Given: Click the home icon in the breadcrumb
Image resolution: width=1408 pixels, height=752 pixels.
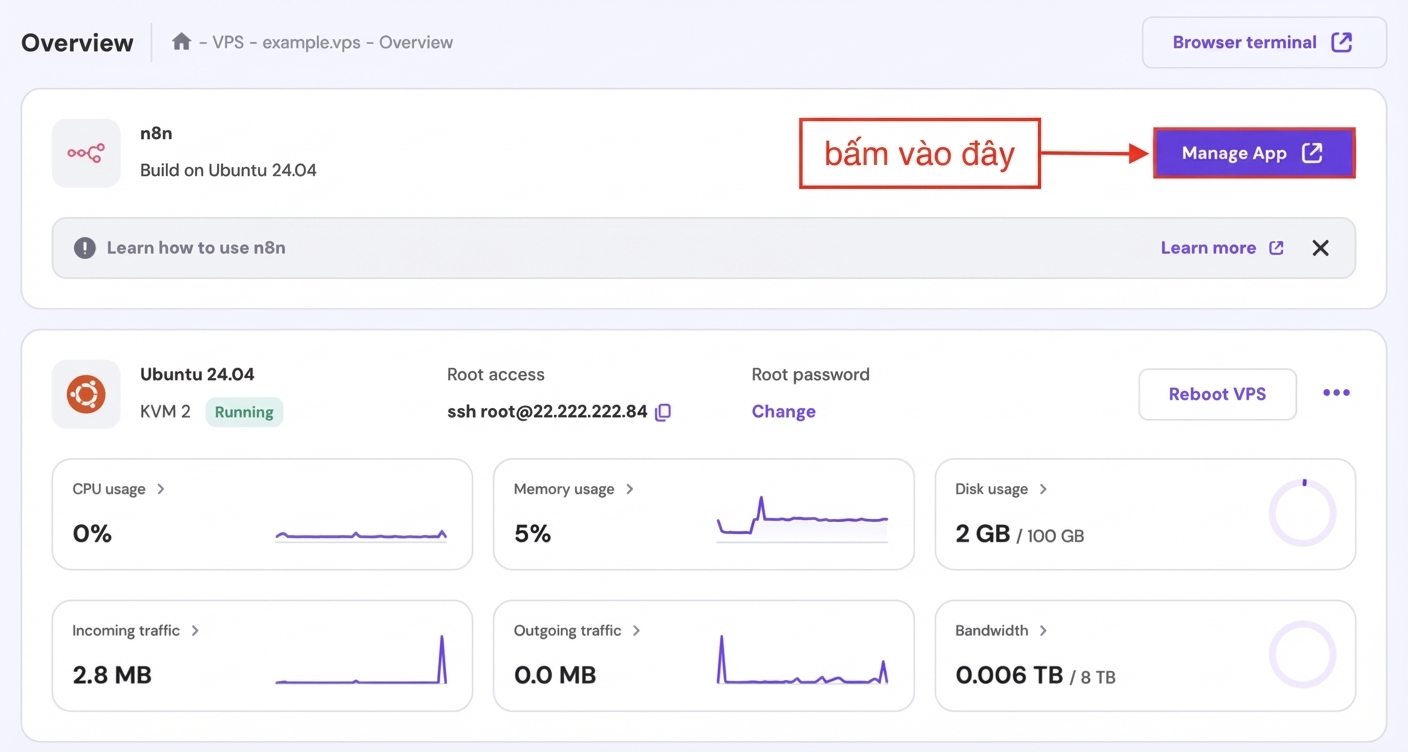Looking at the screenshot, I should [181, 42].
